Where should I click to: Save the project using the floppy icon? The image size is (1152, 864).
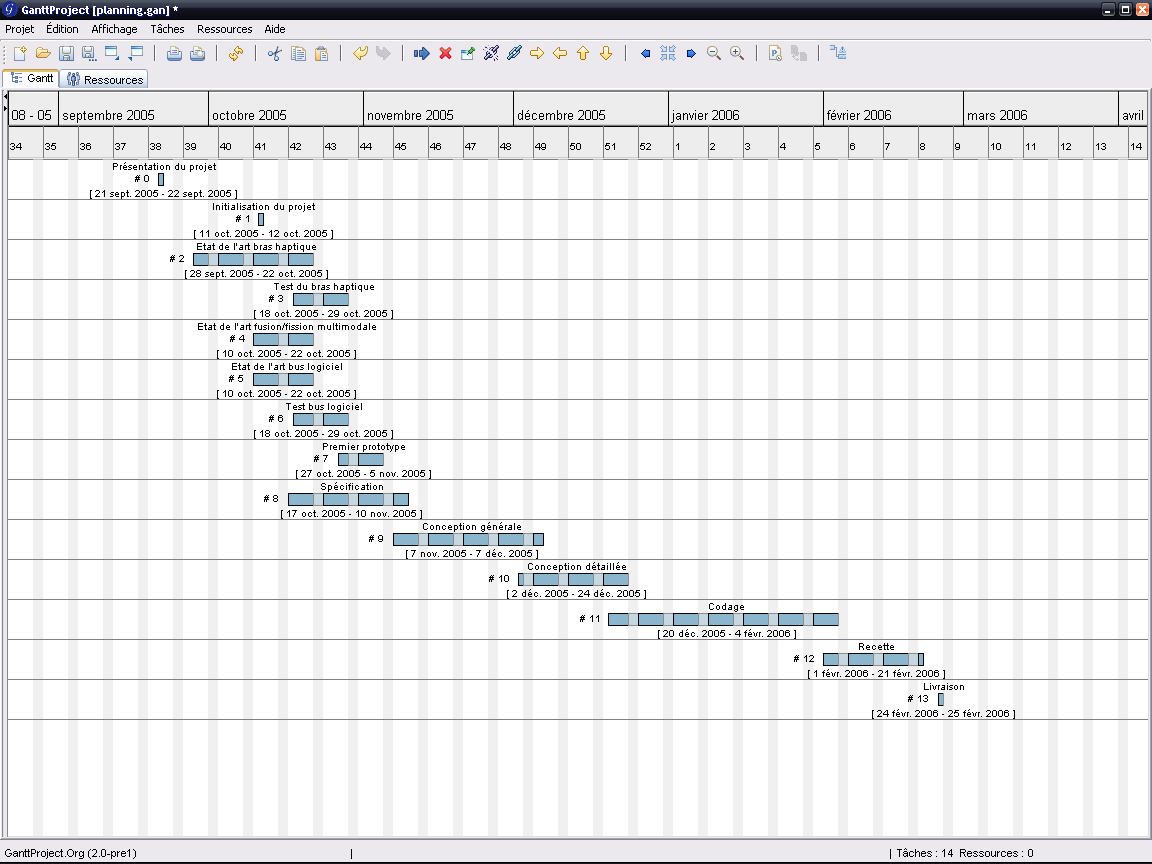66,53
